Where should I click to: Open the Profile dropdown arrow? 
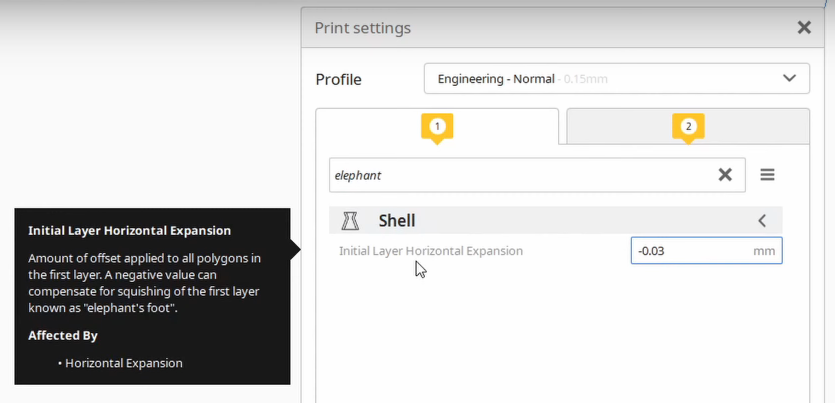tap(789, 78)
